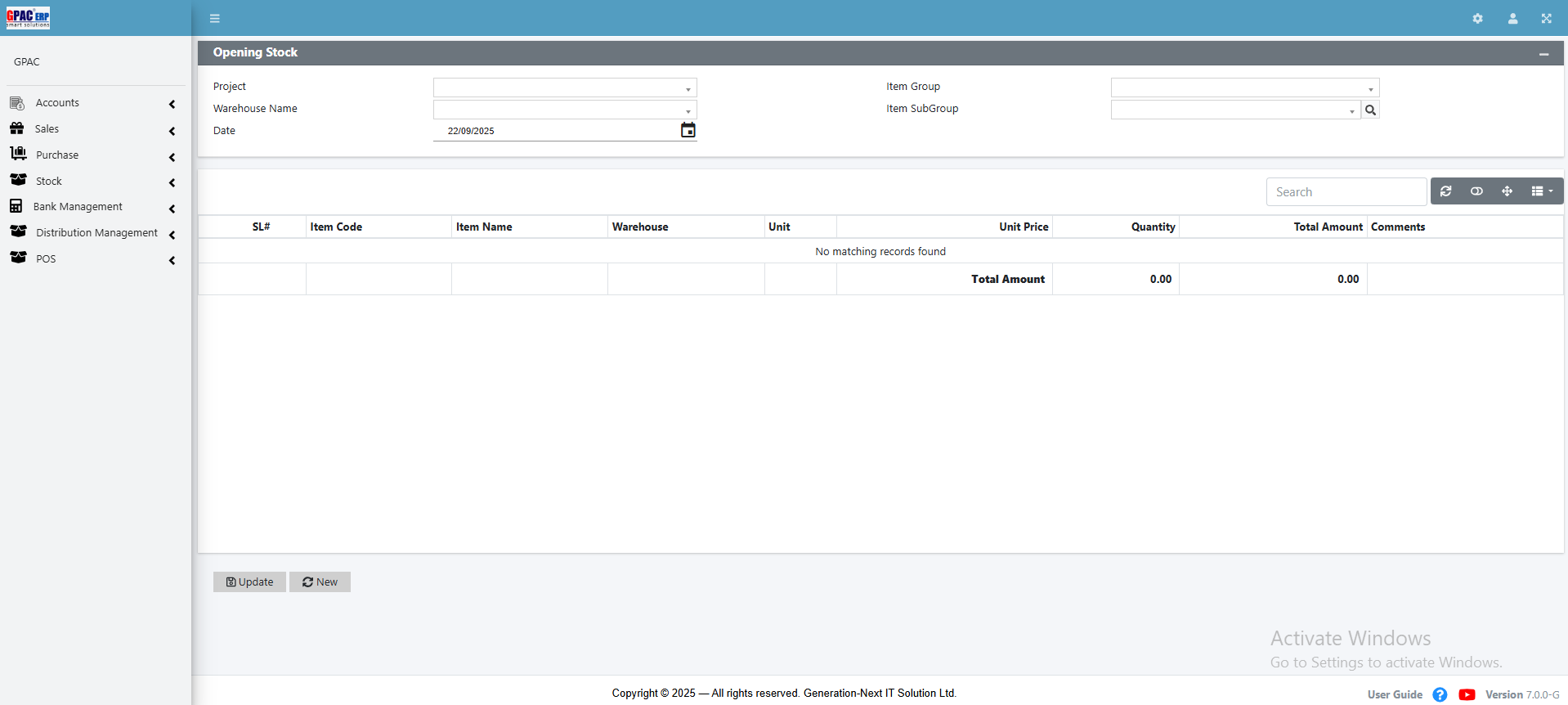Click the New button
This screenshot has width=1568, height=705.
point(320,582)
